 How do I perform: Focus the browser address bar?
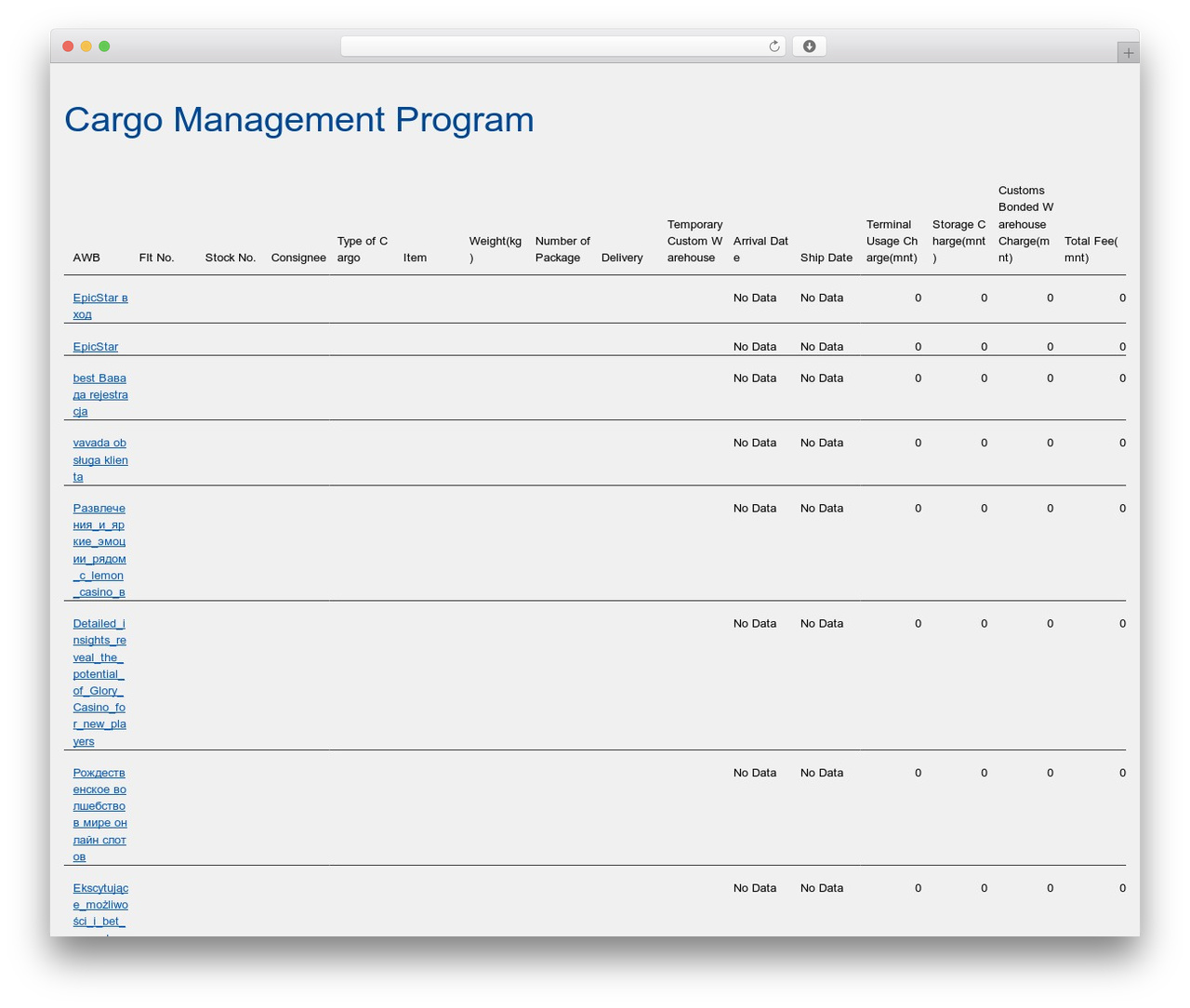point(562,46)
